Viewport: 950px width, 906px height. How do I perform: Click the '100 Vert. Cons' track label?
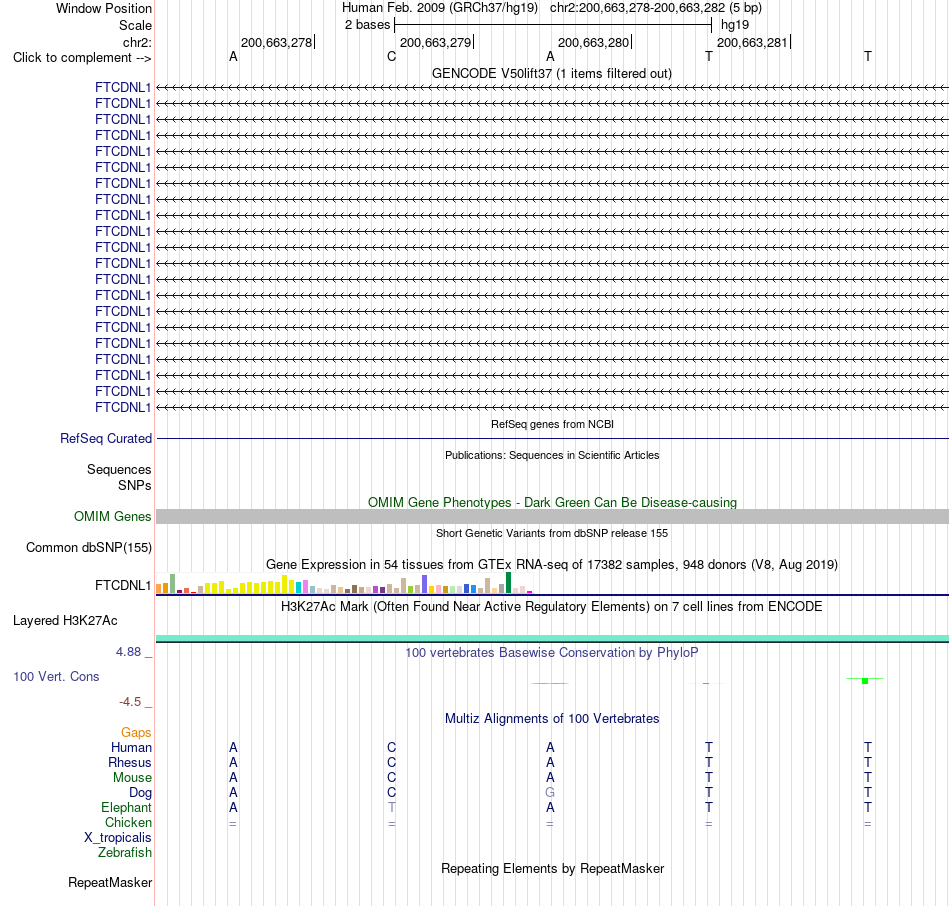56,676
